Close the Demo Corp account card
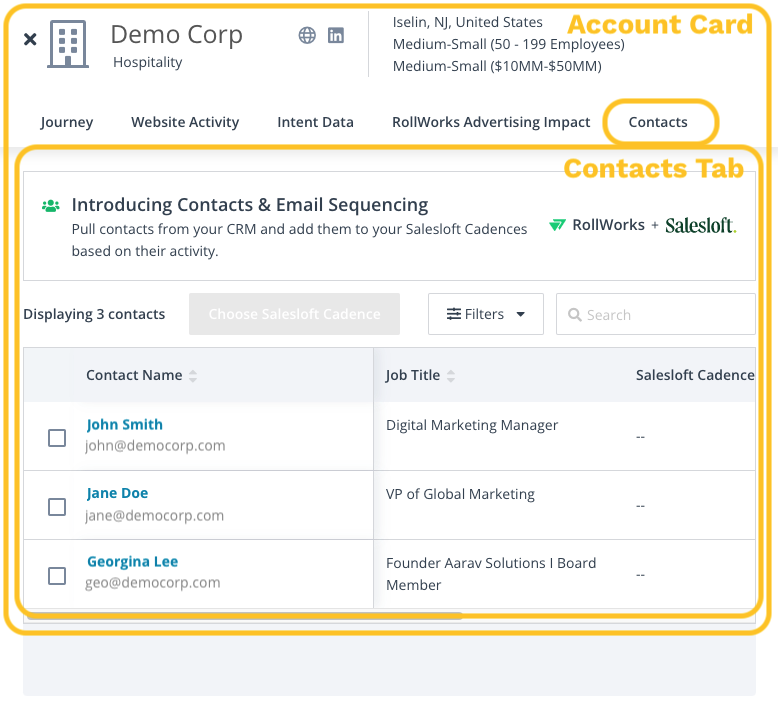Screen dimensions: 778x710 click(x=30, y=39)
